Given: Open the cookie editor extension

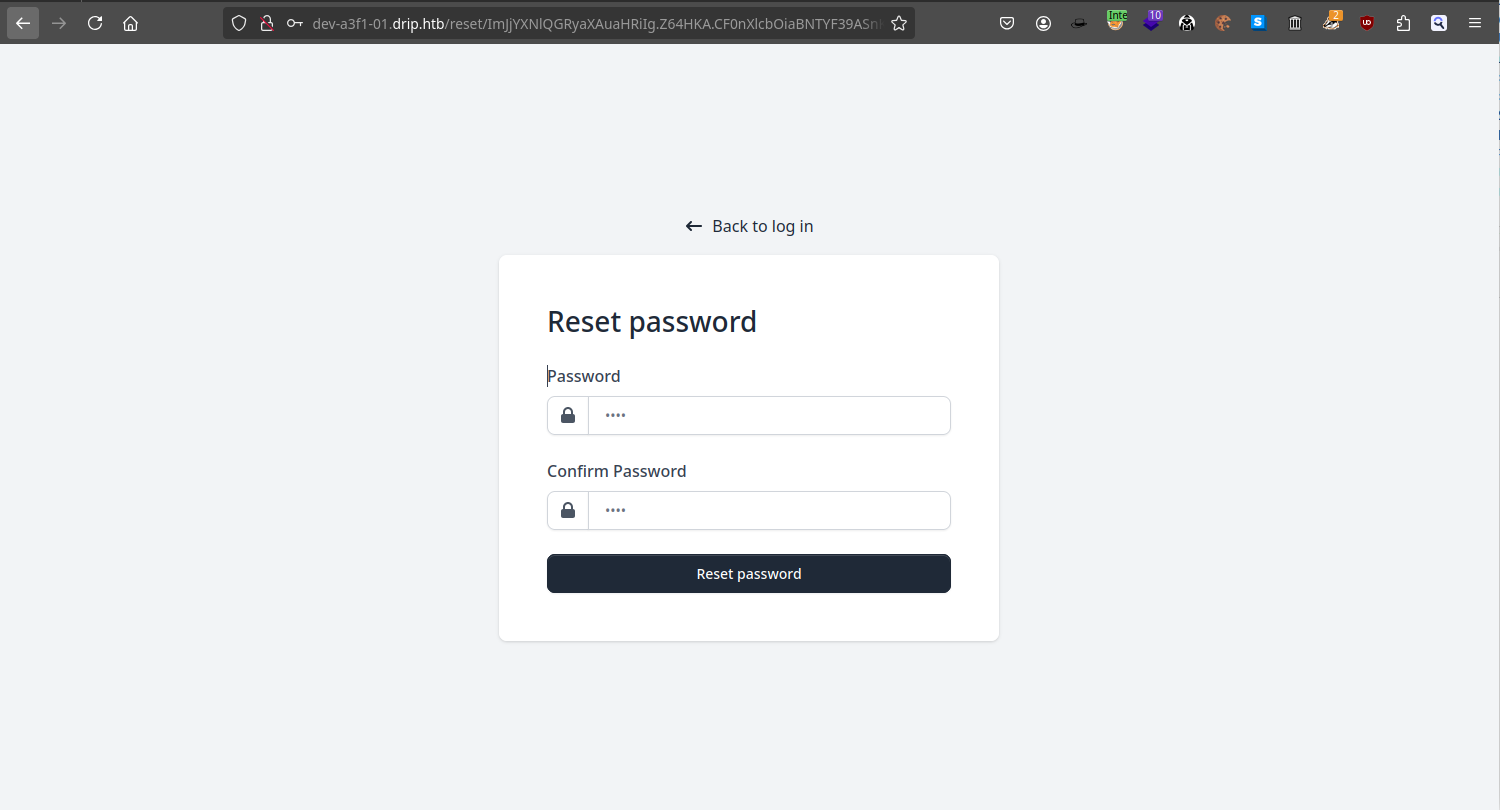Looking at the screenshot, I should (1223, 23).
